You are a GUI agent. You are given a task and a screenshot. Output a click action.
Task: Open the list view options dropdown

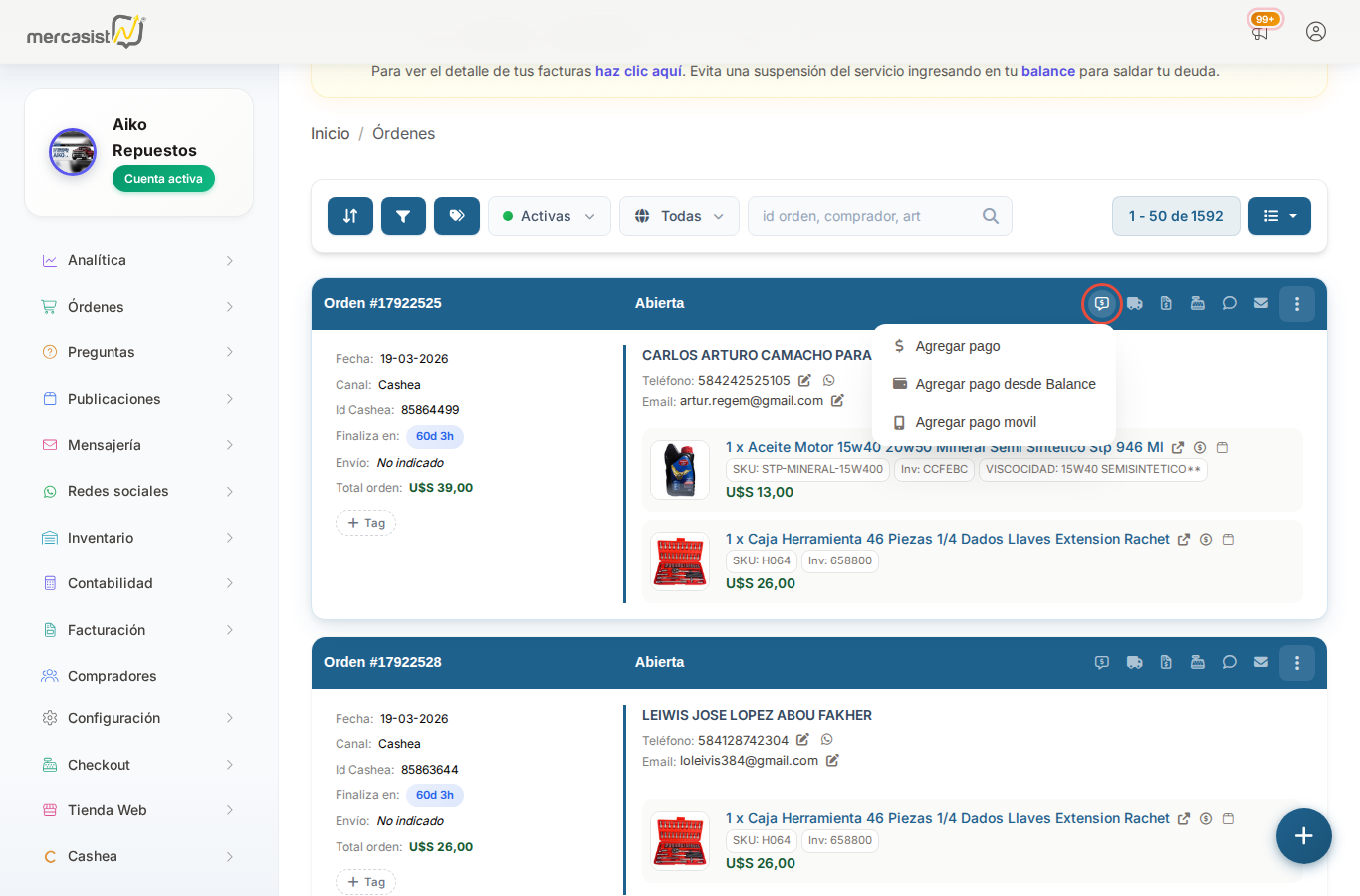coord(1279,216)
